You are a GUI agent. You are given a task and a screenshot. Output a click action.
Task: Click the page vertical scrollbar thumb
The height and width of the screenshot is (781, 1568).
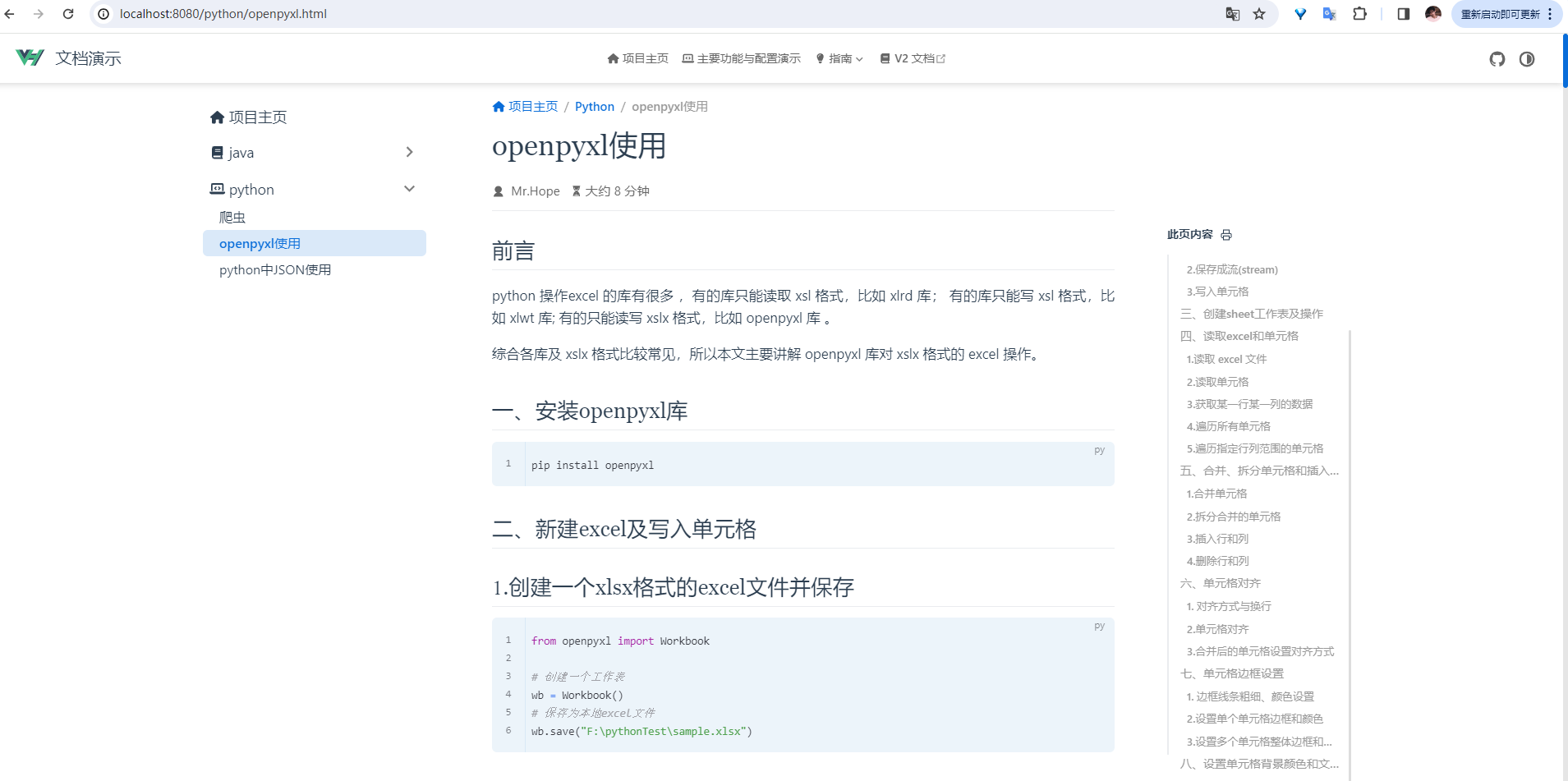click(1565, 60)
